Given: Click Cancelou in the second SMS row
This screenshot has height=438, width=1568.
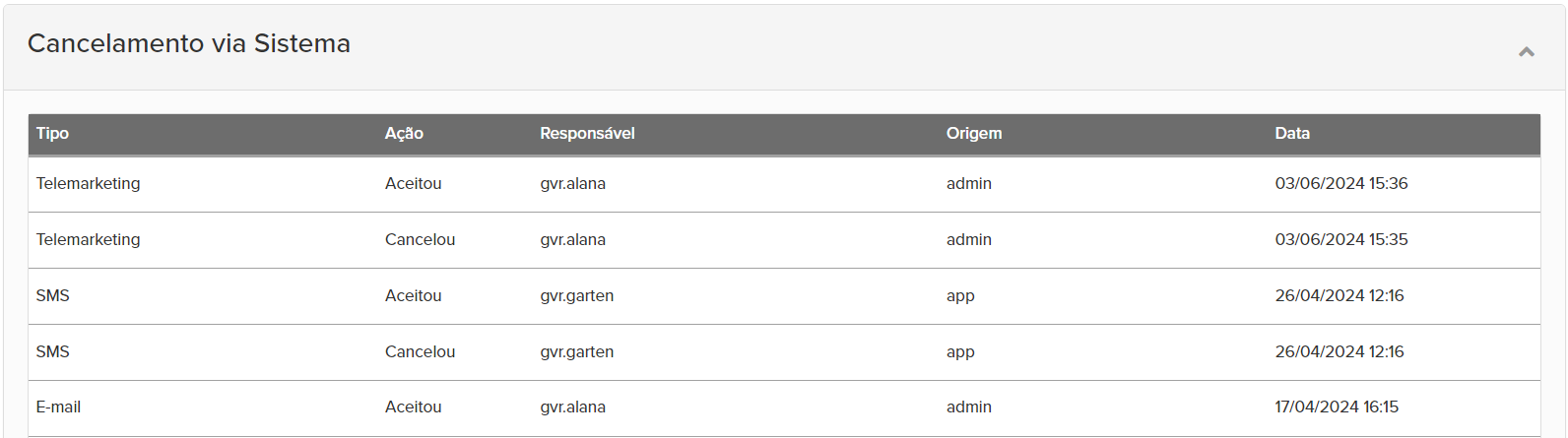Looking at the screenshot, I should (420, 351).
